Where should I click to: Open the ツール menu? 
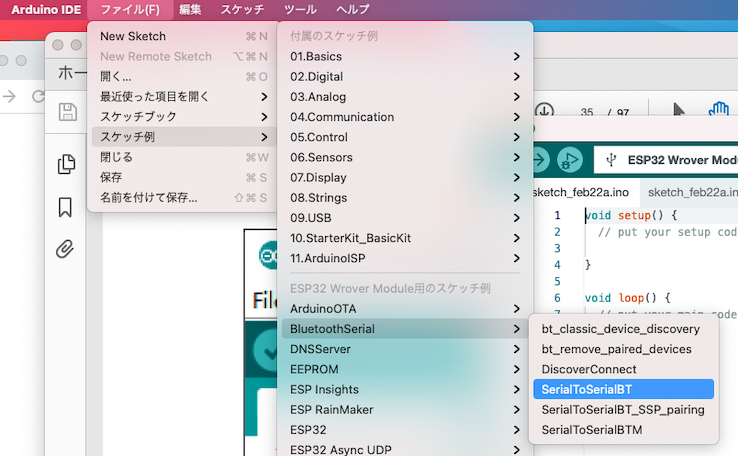pos(300,9)
